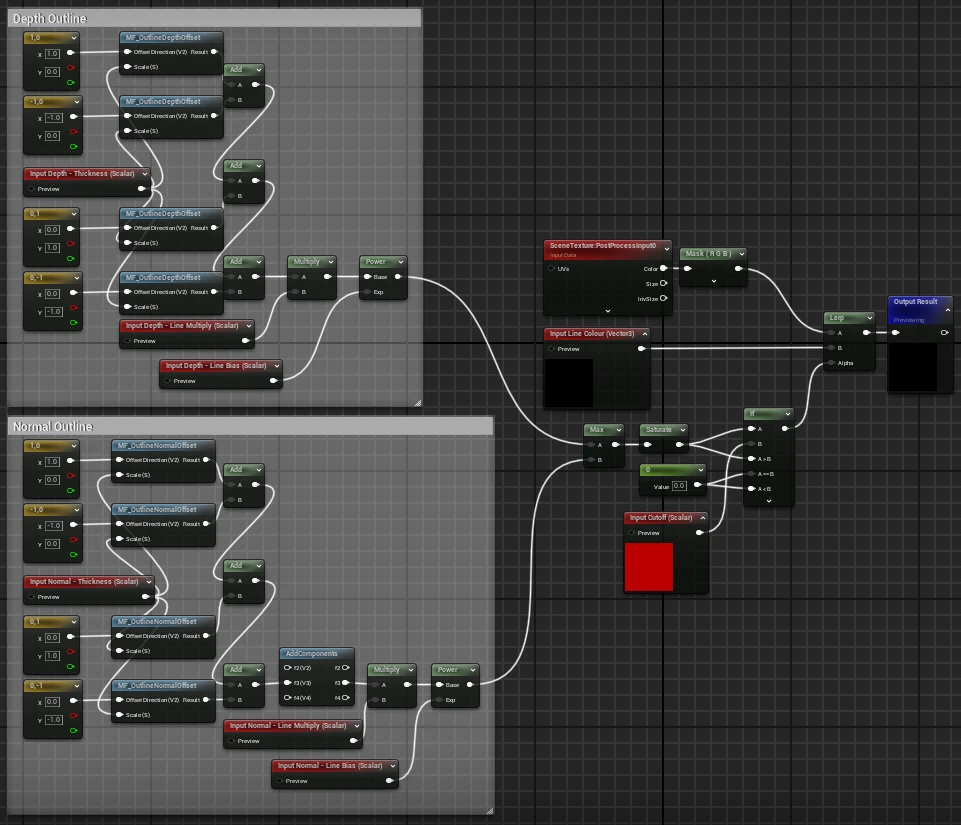Click the f3(V3) input pin on AddComponents
961x825 pixels.
[x=287, y=682]
